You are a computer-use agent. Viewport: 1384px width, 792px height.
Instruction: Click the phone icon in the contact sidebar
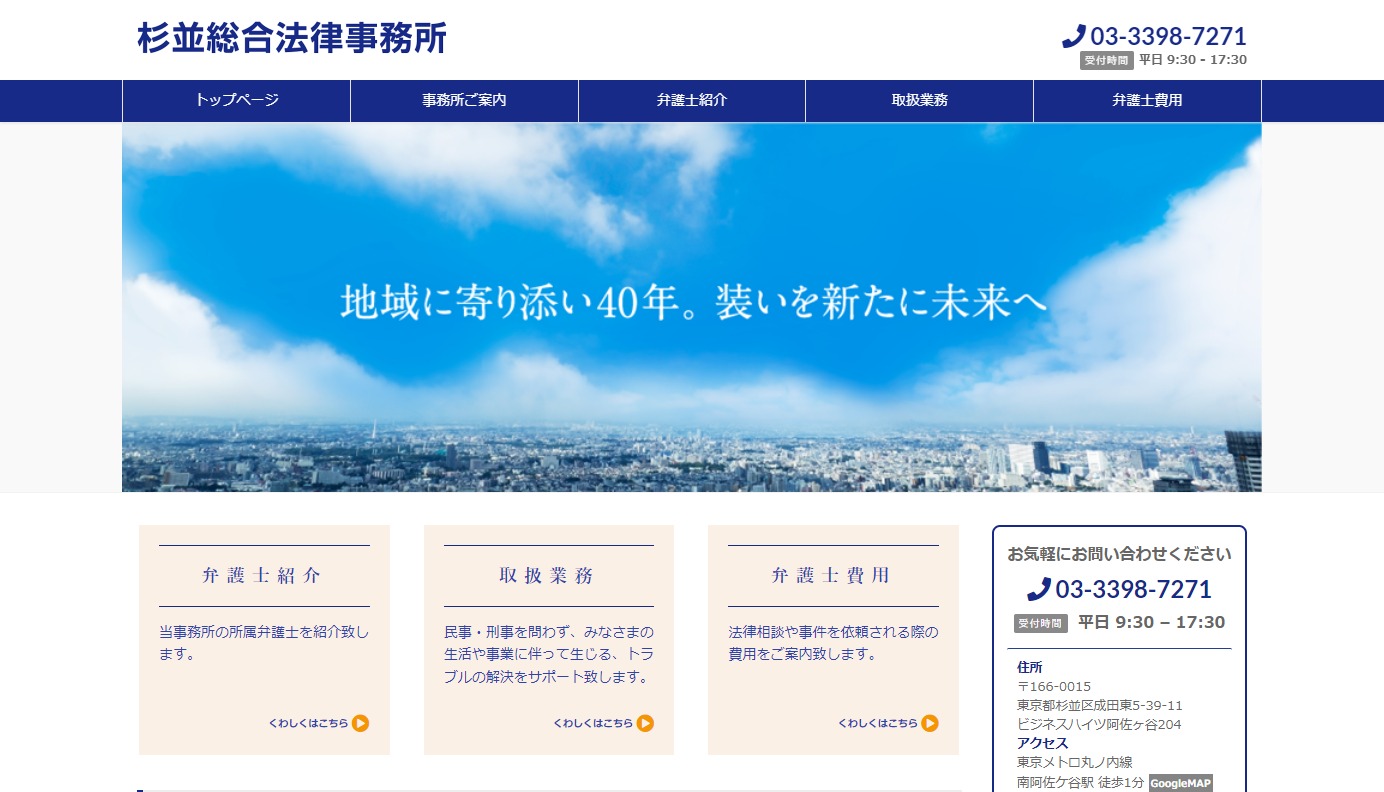[1039, 589]
